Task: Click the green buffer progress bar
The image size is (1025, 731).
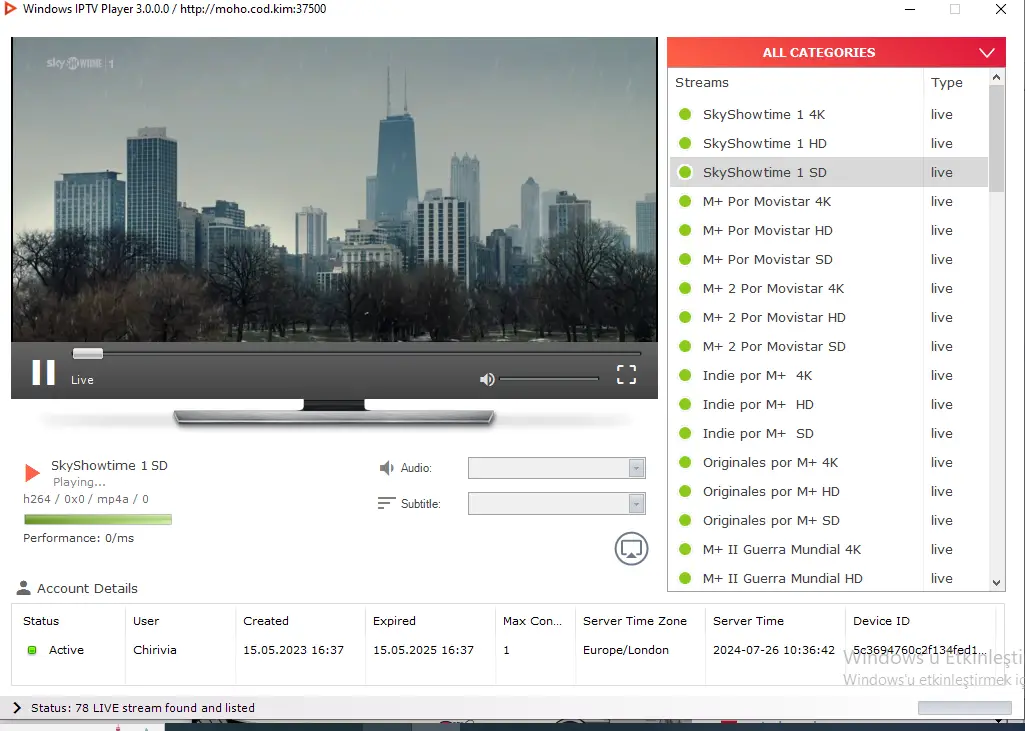Action: click(x=98, y=519)
